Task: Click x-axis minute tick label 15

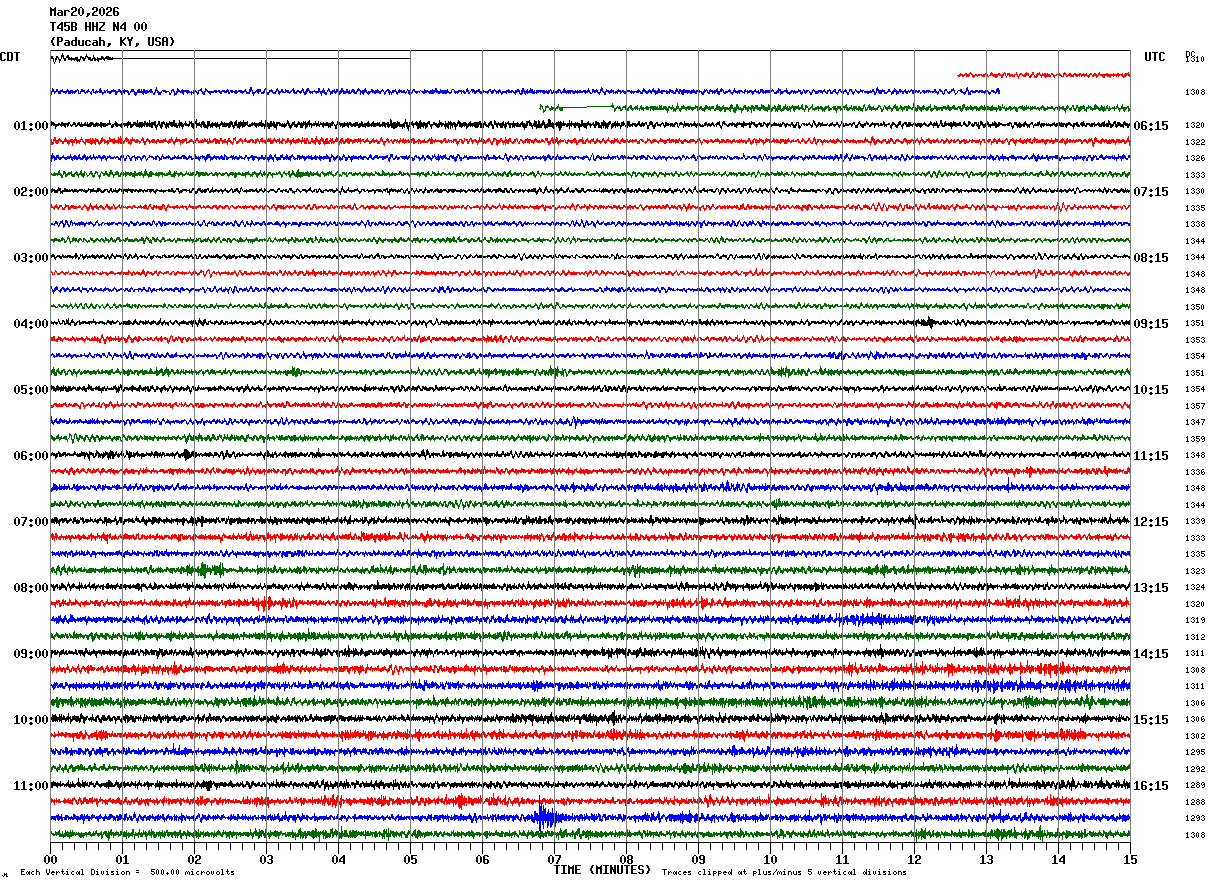Action: [x=1130, y=859]
